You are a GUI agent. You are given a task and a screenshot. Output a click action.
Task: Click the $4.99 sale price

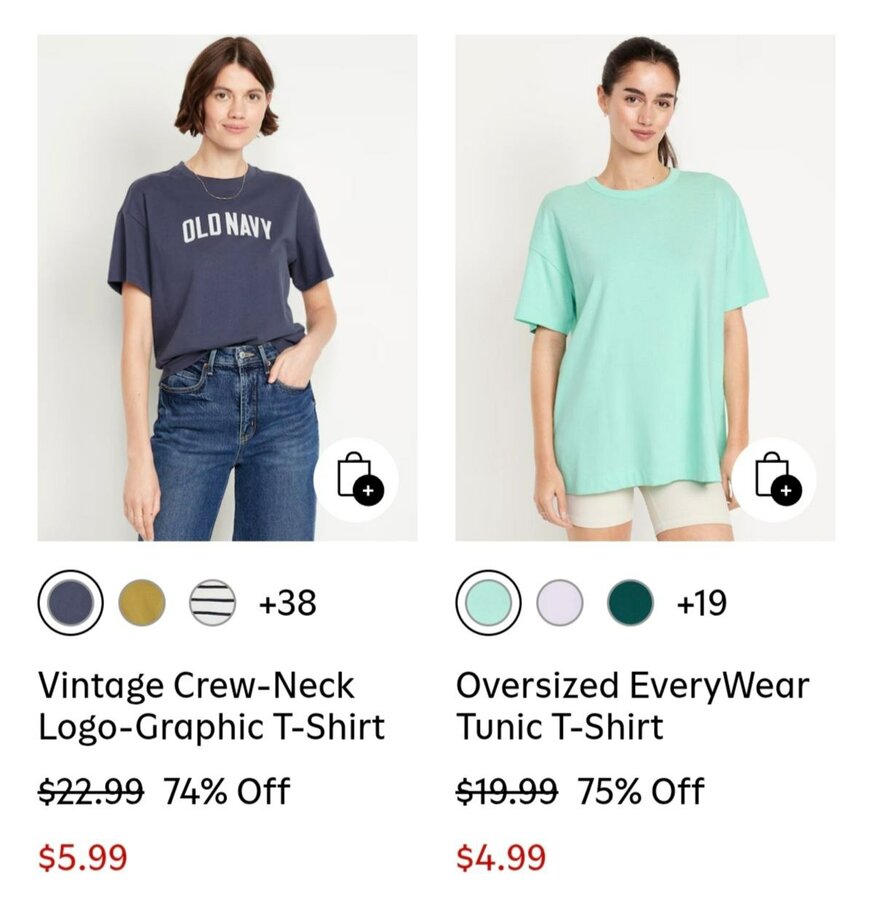501,857
